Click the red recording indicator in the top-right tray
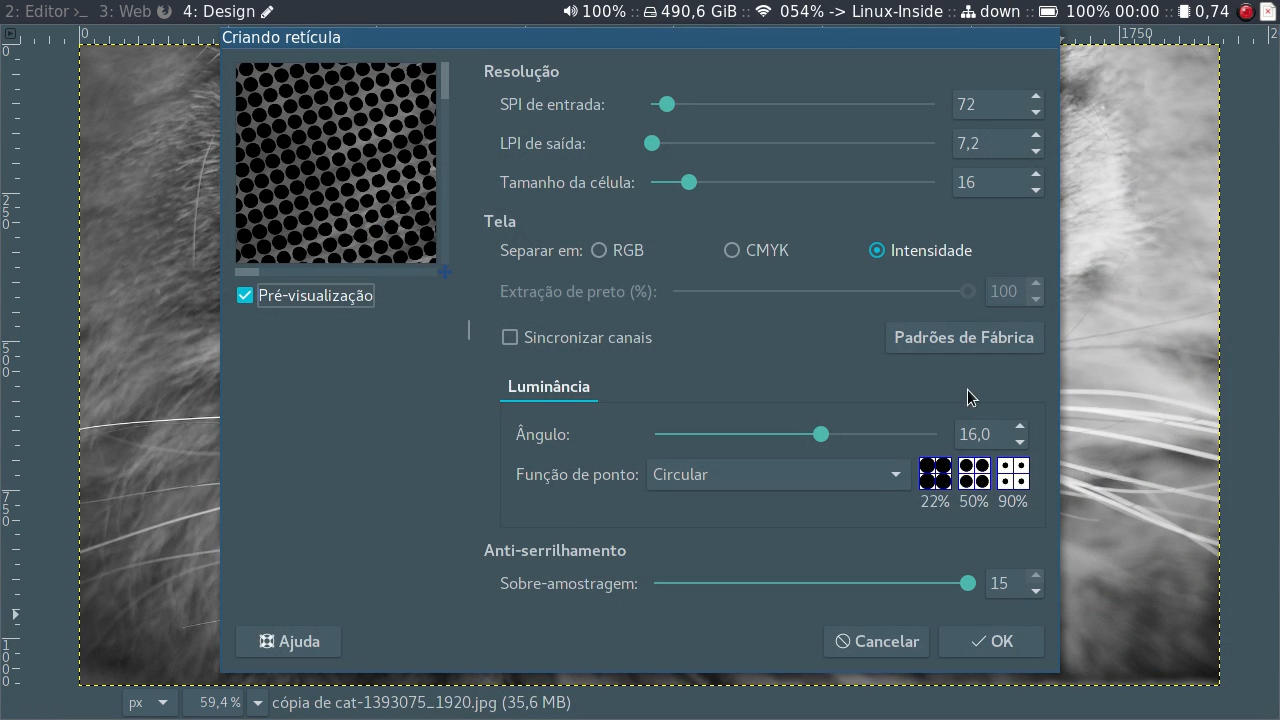Screen dimensions: 1280x720 point(1245,11)
